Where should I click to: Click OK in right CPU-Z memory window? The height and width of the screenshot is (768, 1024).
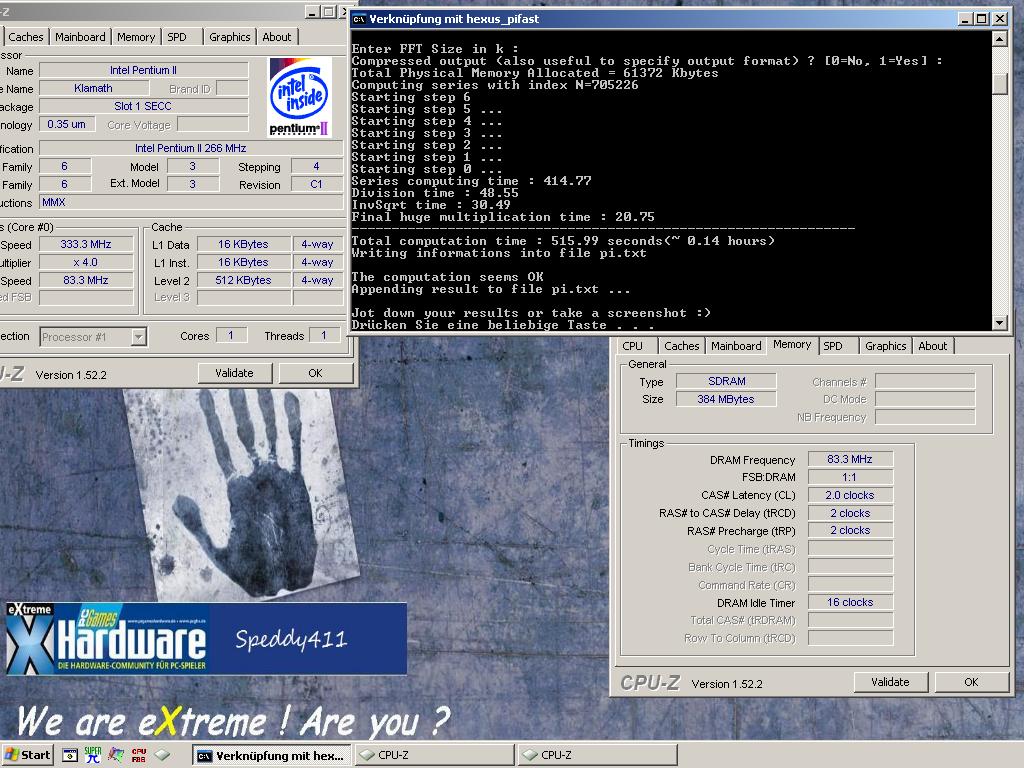point(971,682)
